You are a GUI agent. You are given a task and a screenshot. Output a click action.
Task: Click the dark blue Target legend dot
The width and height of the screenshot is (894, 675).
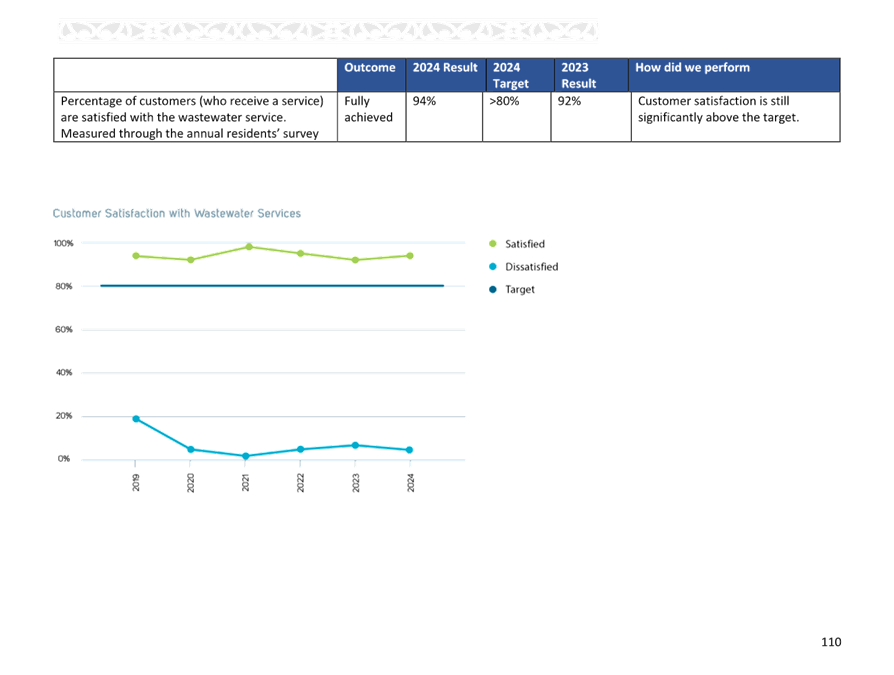click(x=493, y=289)
